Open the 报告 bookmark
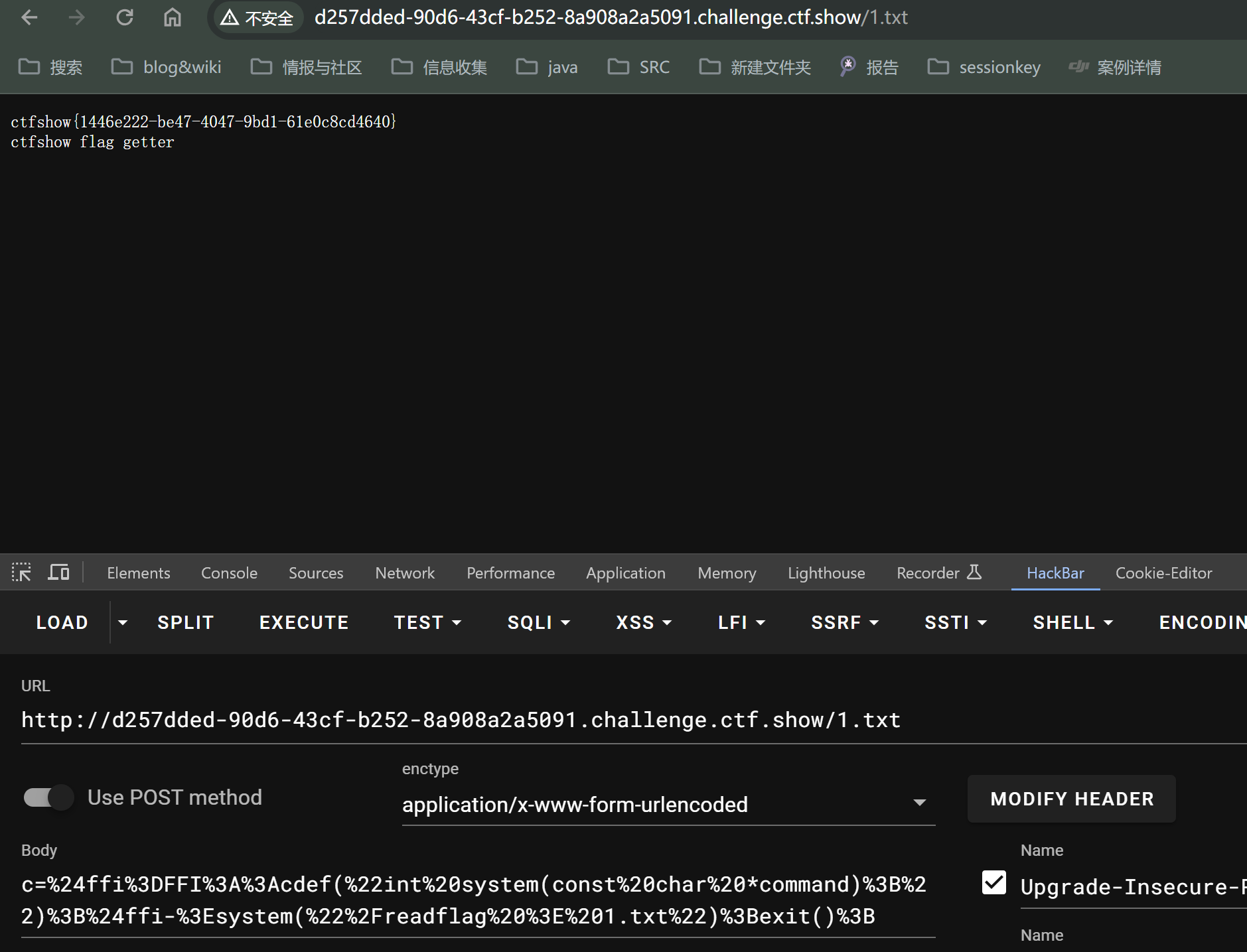1247x952 pixels. [869, 67]
